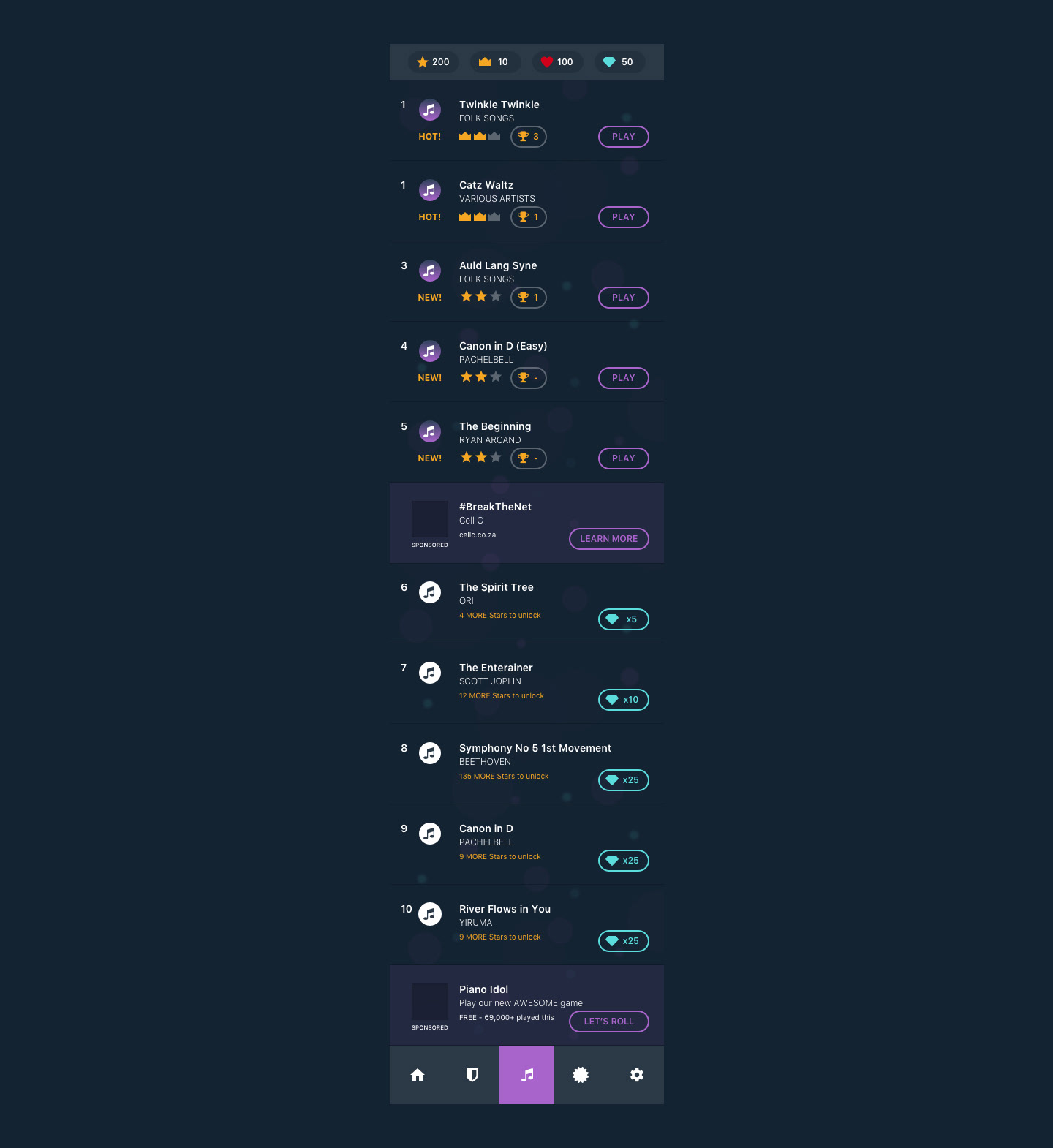Open trophy count badge for Twinkle Twinkle
This screenshot has height=1148, width=1053.
[x=529, y=137]
